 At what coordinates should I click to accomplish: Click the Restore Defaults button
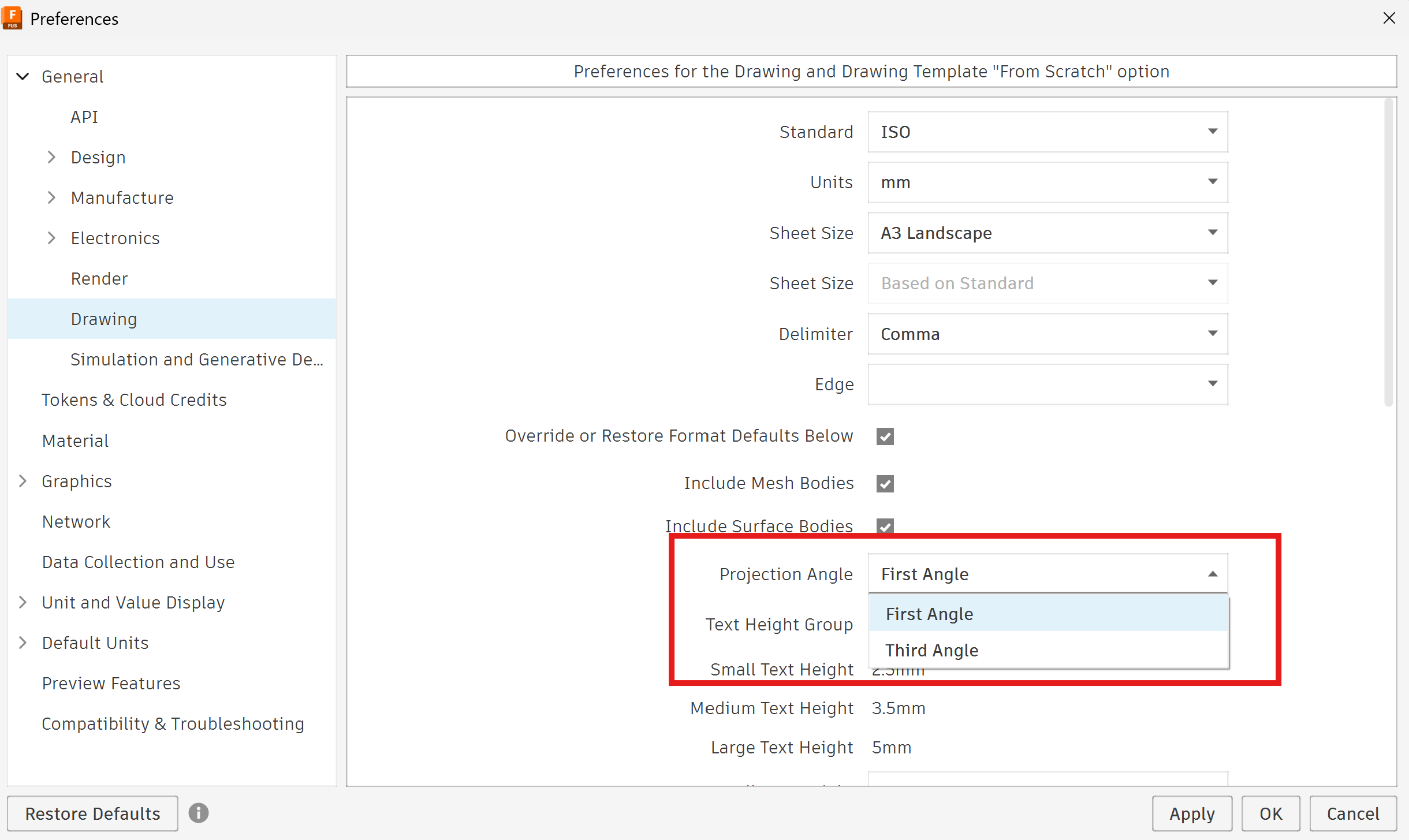point(92,813)
